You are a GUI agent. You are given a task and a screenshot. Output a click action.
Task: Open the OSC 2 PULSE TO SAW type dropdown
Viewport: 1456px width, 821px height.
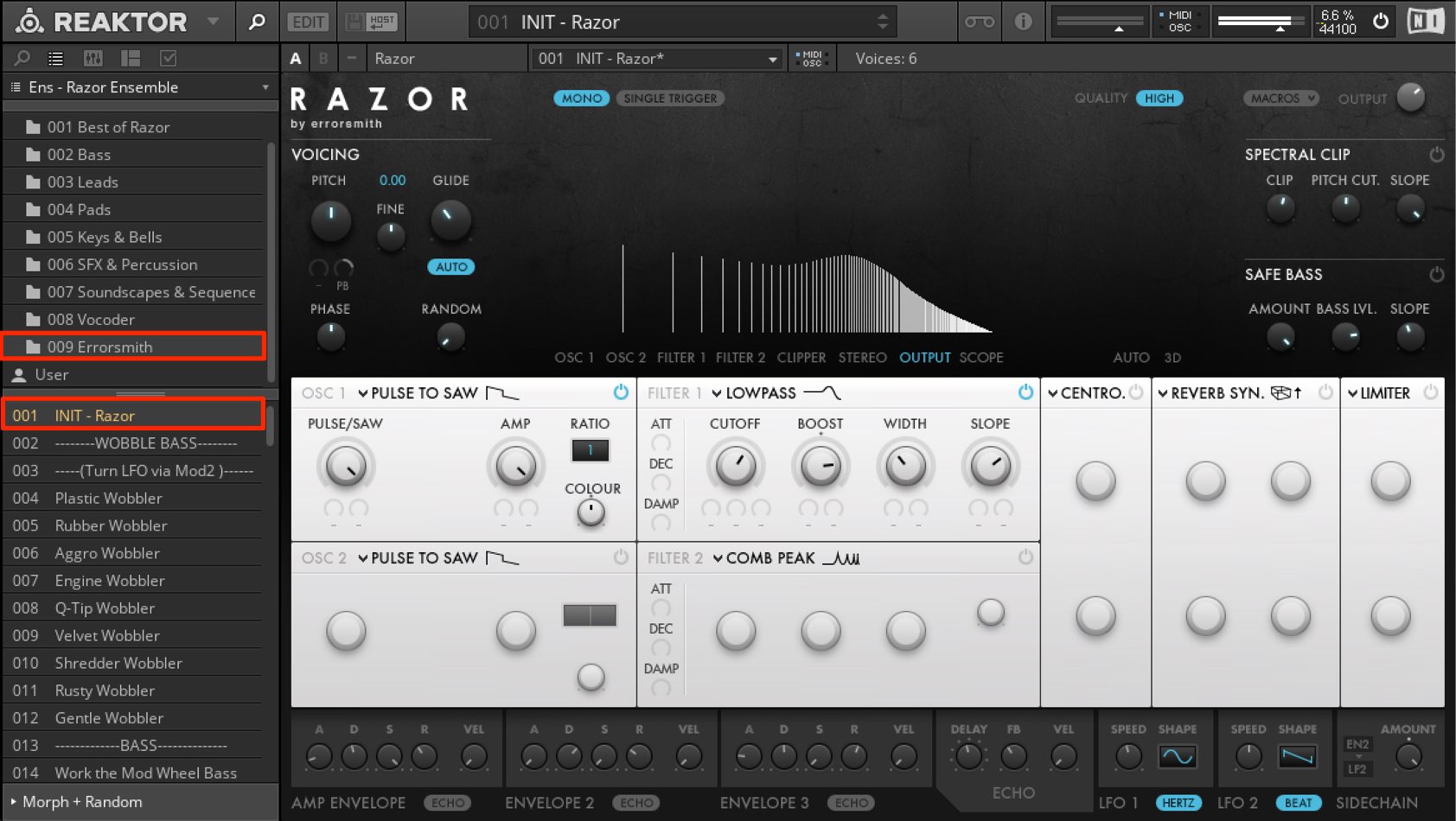click(438, 558)
